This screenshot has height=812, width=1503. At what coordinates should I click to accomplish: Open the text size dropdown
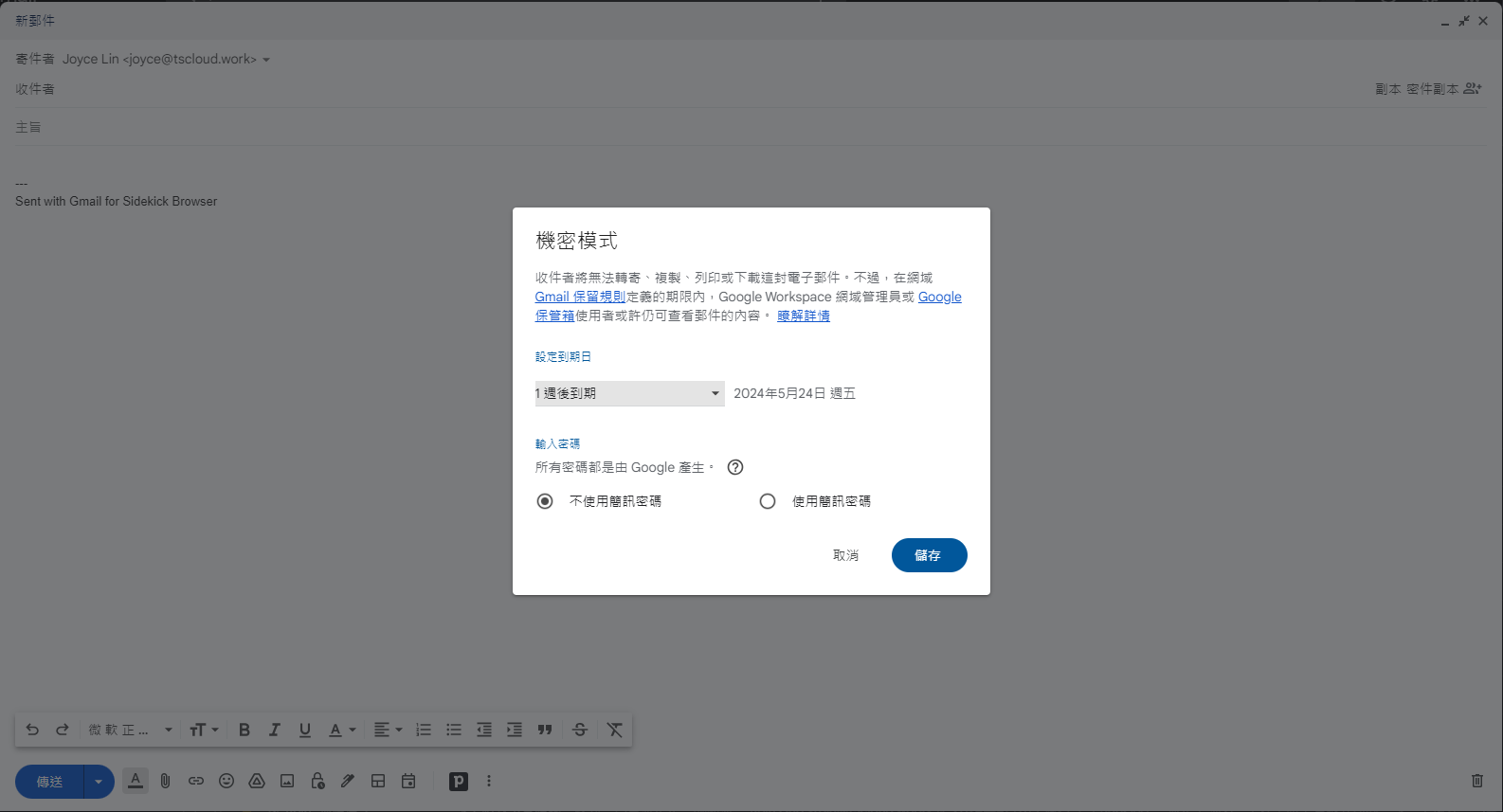(204, 730)
